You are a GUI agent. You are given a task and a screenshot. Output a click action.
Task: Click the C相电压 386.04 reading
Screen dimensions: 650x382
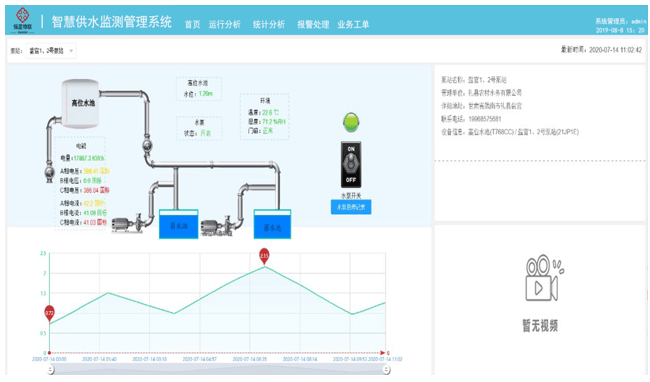85,190
